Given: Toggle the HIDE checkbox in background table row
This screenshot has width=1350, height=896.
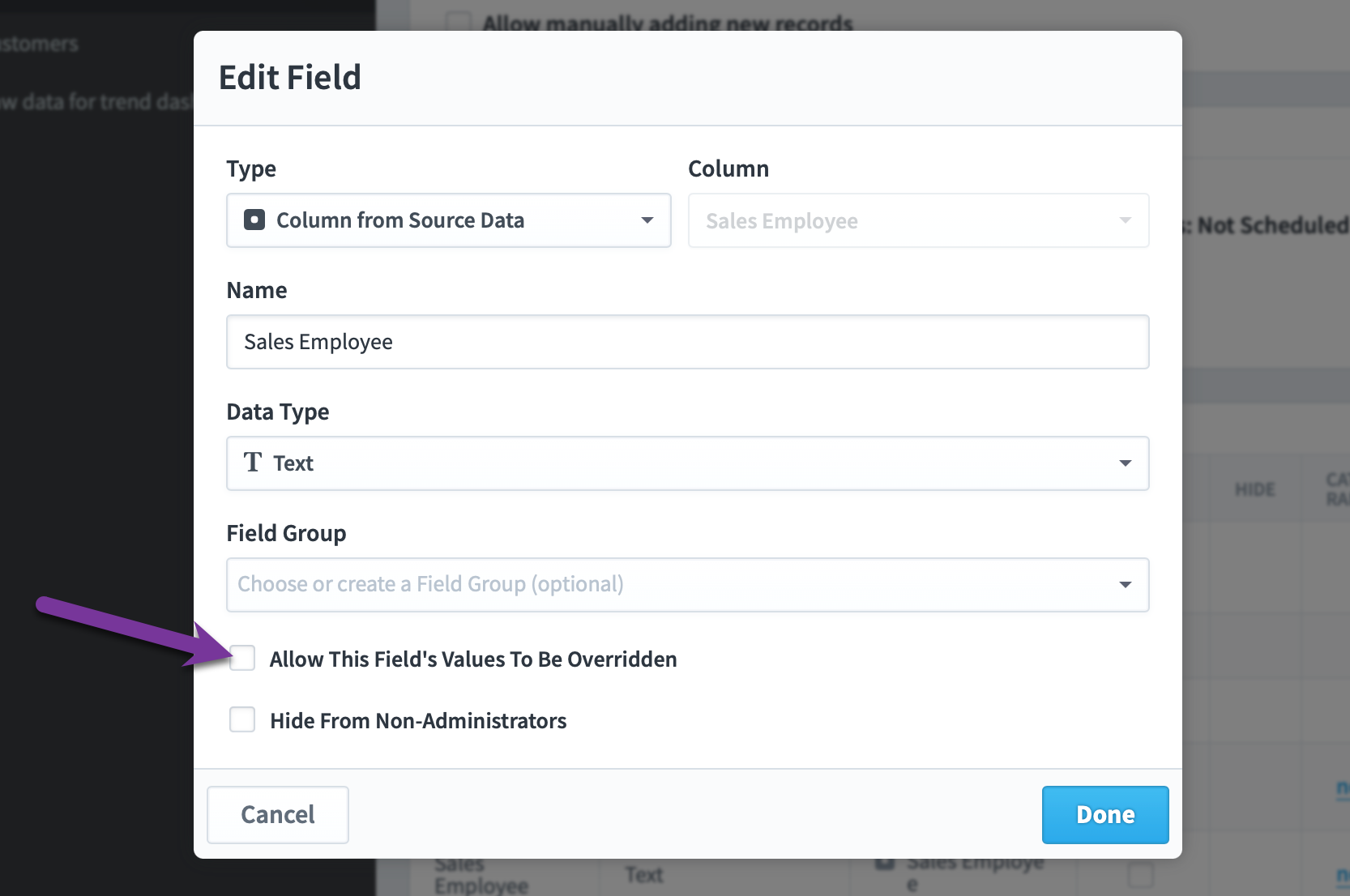Looking at the screenshot, I should point(1140,875).
